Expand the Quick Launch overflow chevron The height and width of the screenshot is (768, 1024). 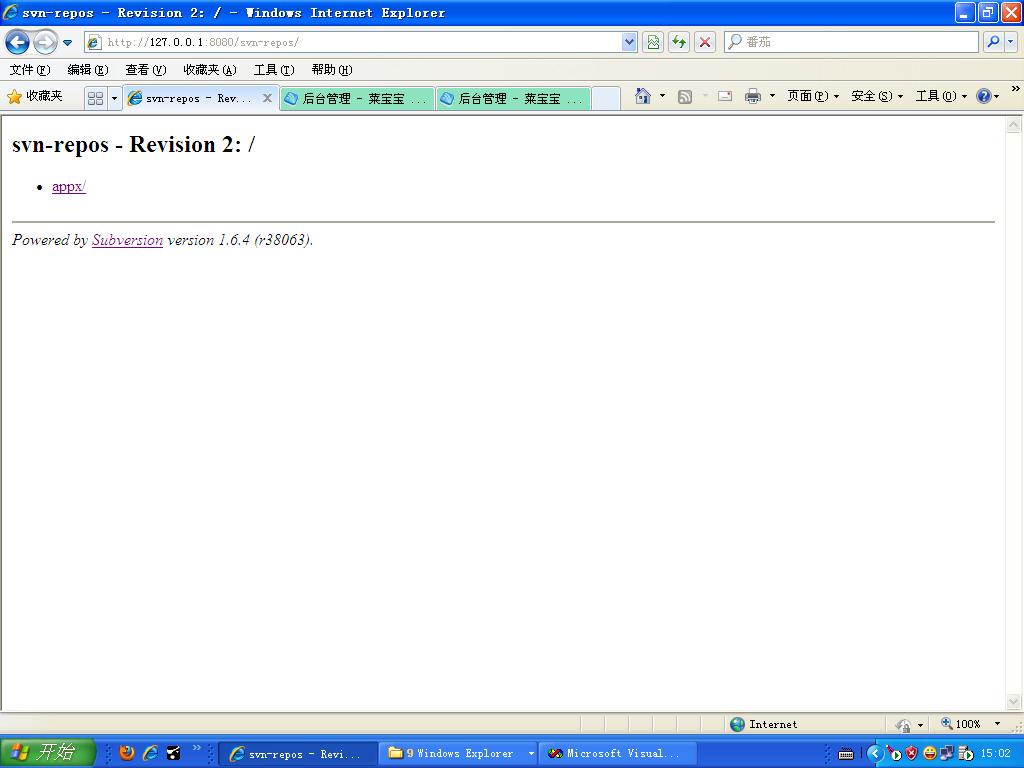click(x=197, y=748)
